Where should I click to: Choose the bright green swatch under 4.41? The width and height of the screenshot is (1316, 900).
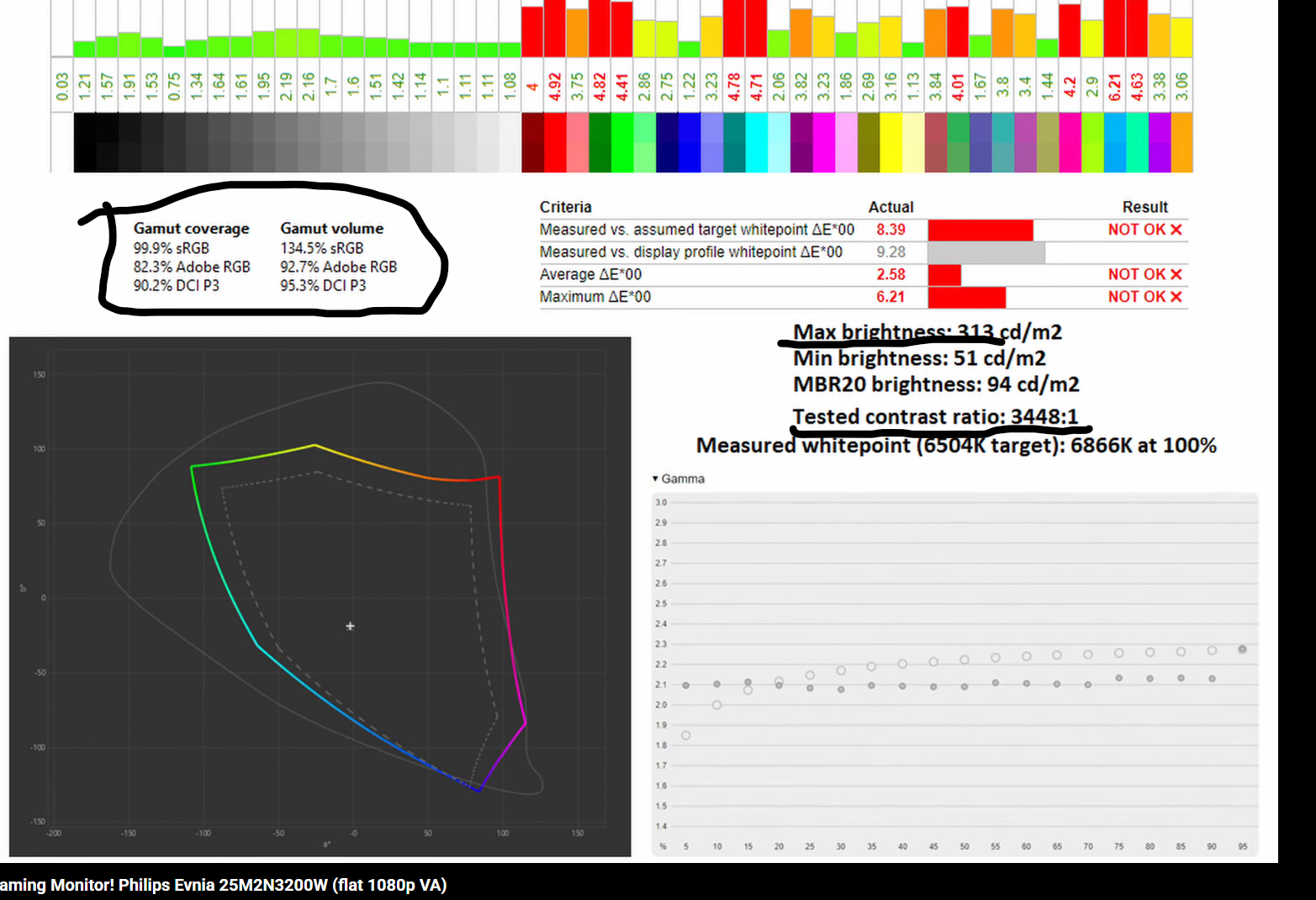(621, 143)
